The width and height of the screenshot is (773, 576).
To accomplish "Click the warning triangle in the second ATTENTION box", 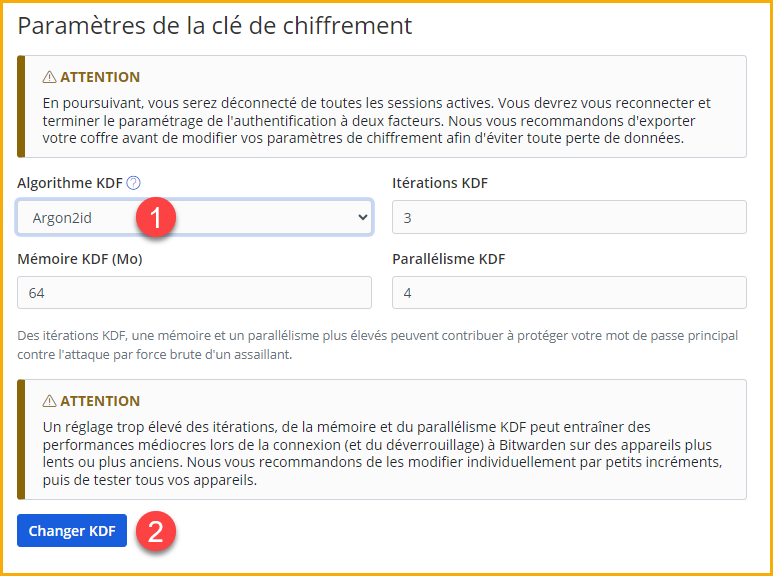I will (x=49, y=401).
